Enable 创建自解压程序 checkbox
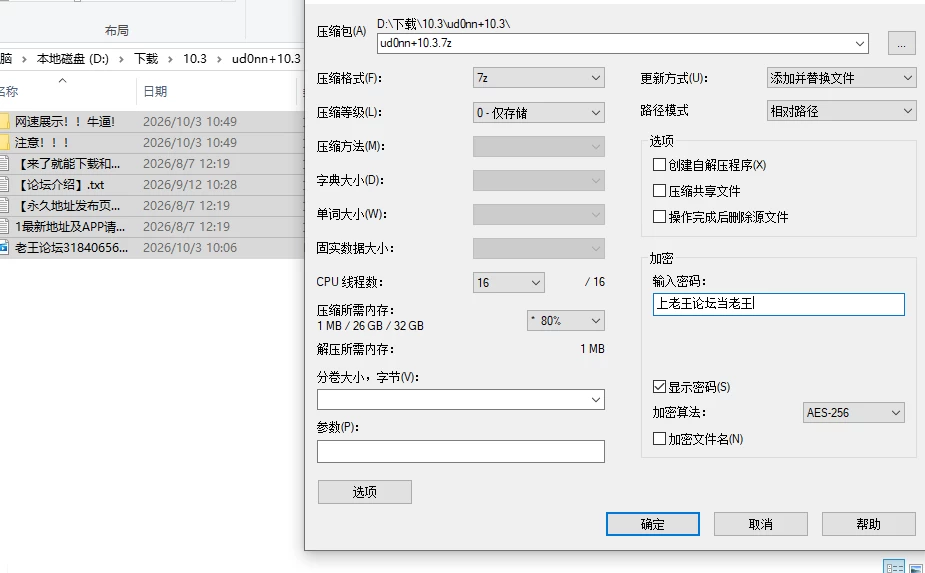Image resolution: width=925 pixels, height=573 pixels. tap(660, 165)
